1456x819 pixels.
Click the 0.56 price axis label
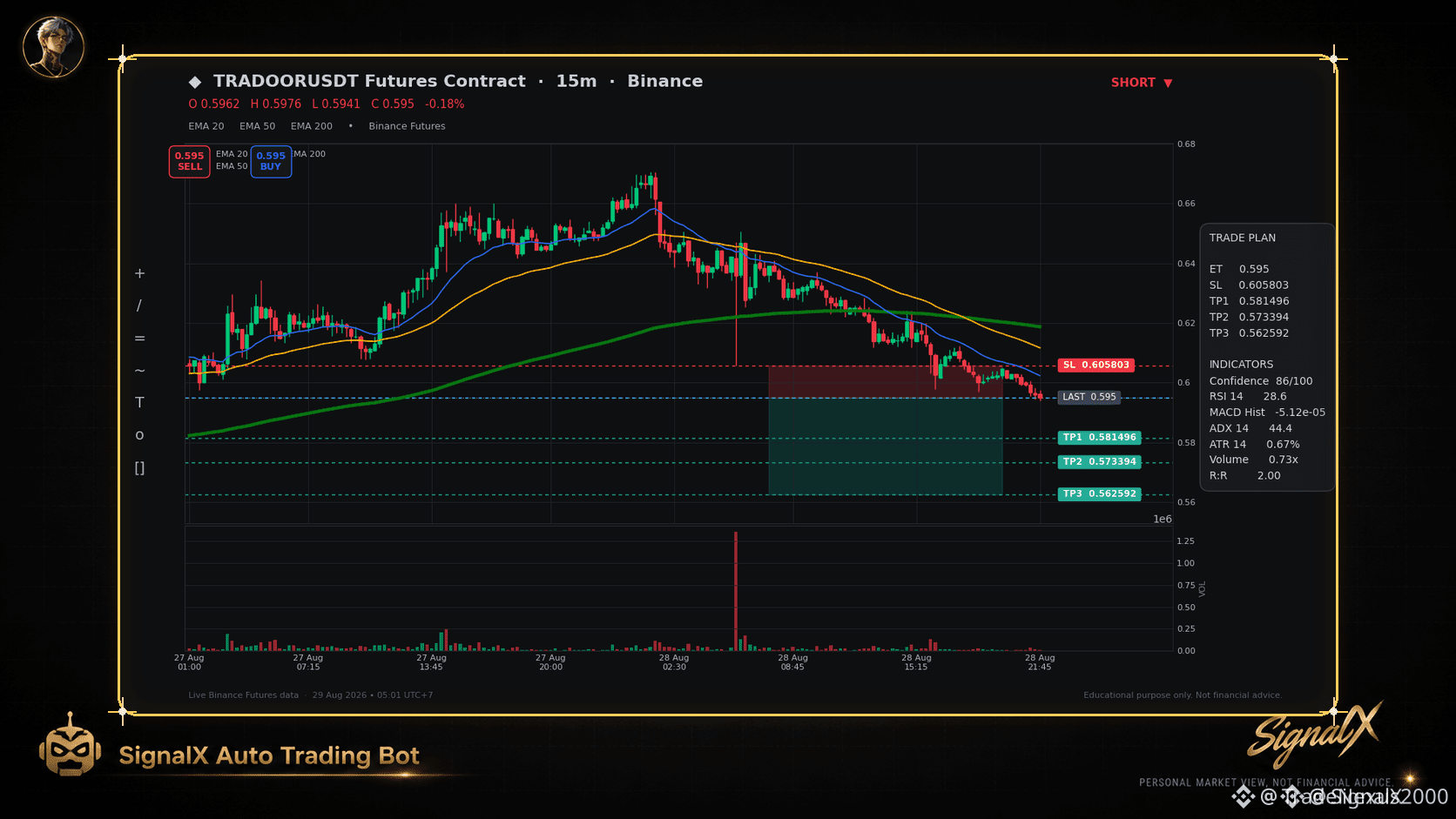coord(1186,502)
